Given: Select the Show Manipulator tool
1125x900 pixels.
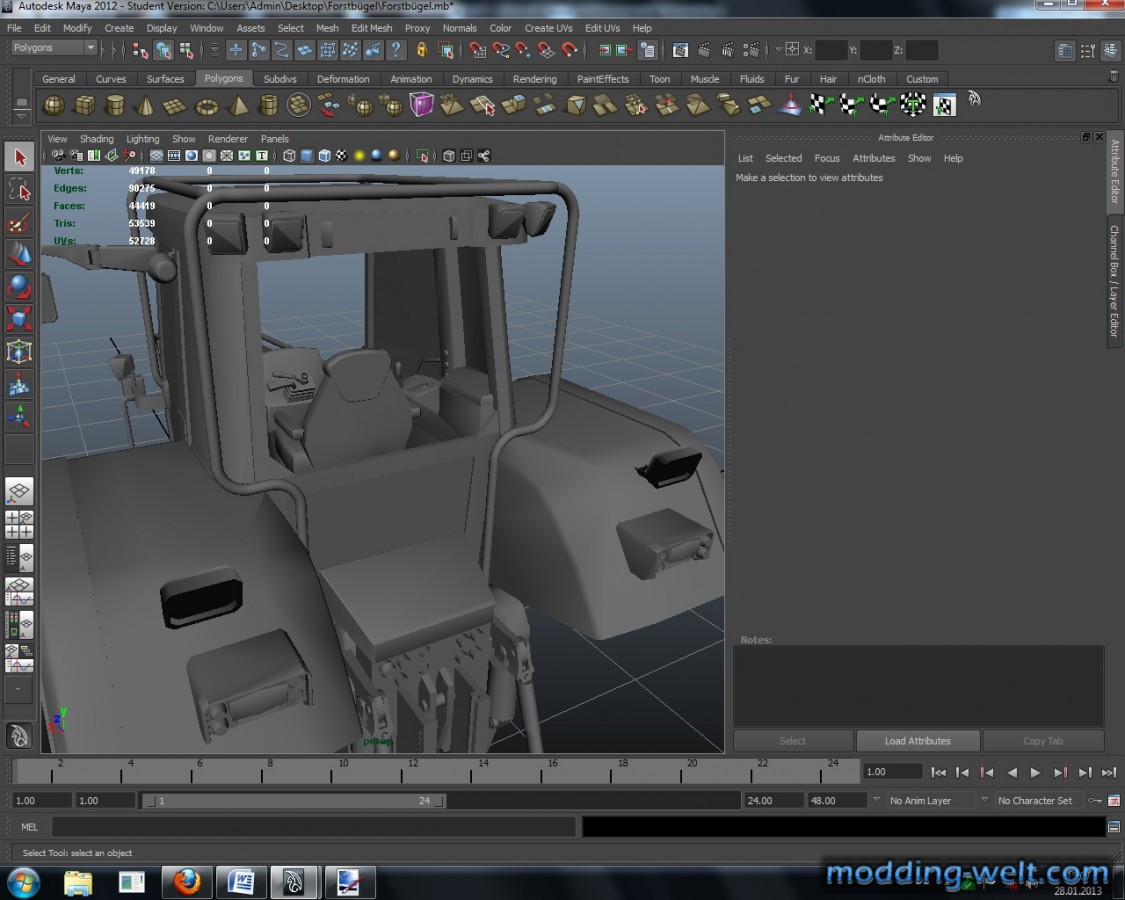Looking at the screenshot, I should [19, 416].
